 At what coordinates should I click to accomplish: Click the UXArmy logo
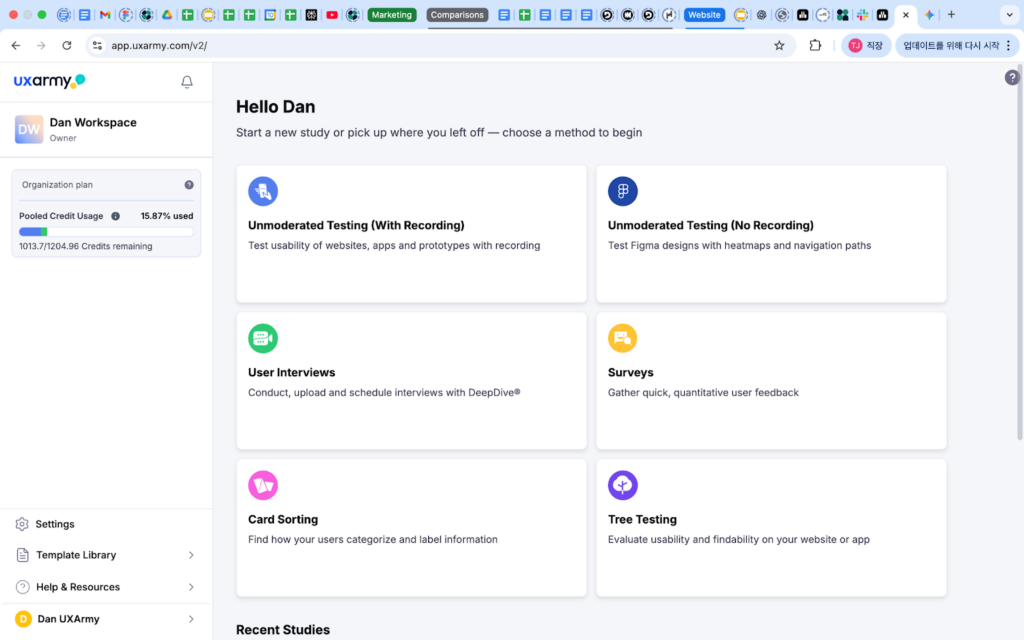[x=48, y=81]
